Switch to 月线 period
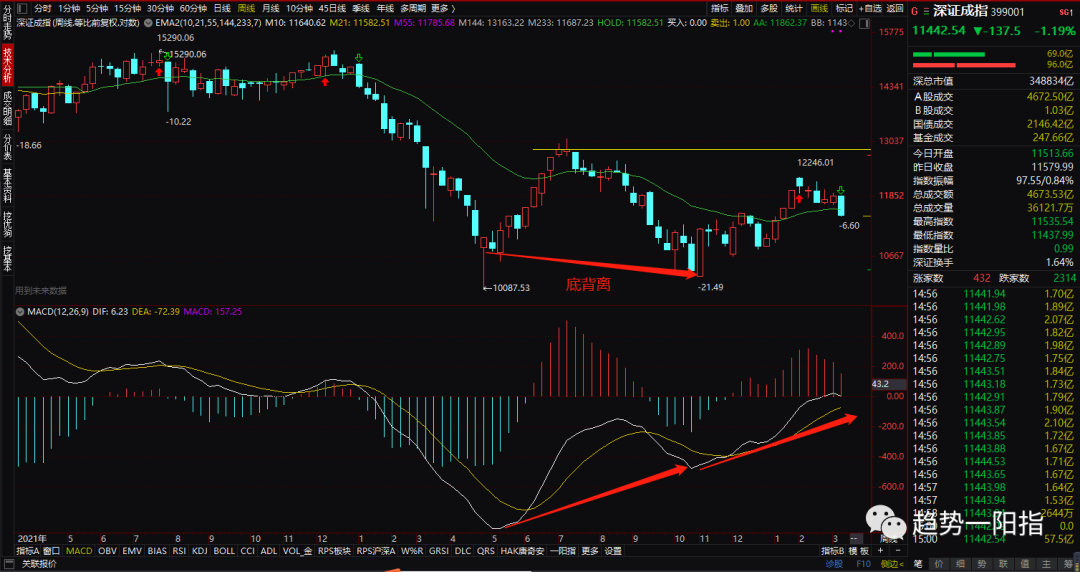Viewport: 1080px width, 572px height. [271, 8]
